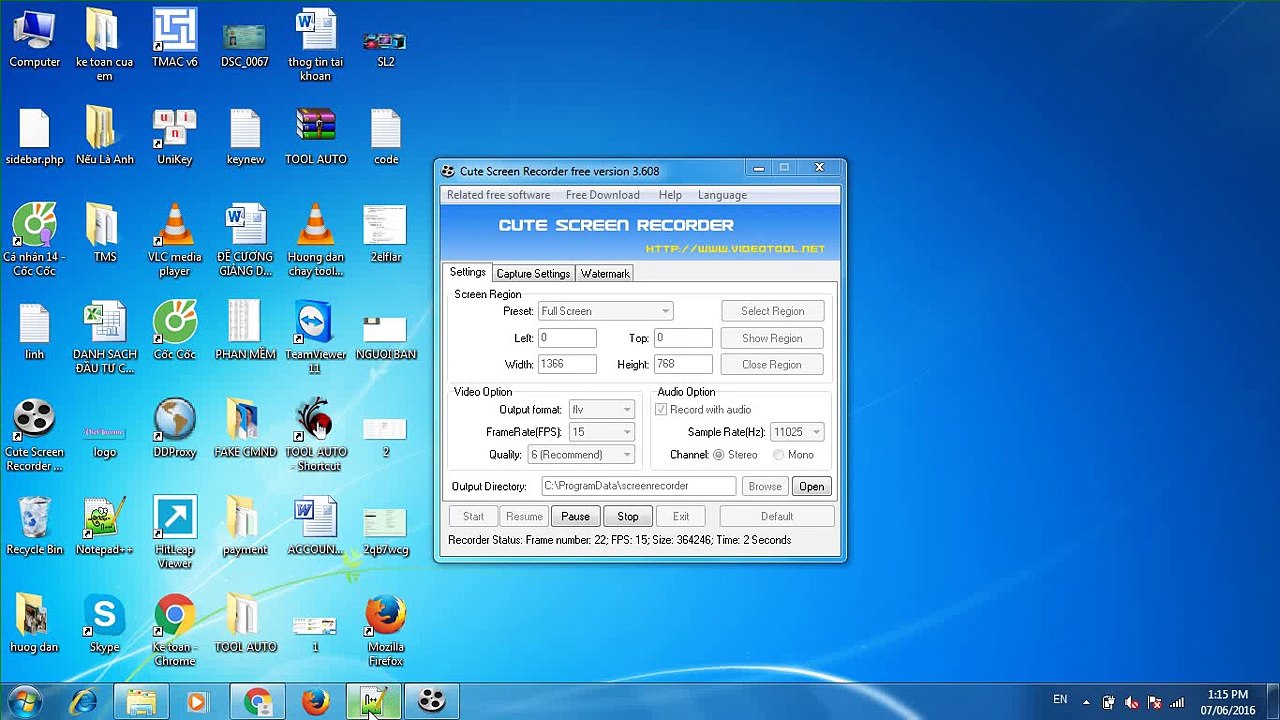Click the Width input field
This screenshot has width=1280, height=720.
coord(567,365)
